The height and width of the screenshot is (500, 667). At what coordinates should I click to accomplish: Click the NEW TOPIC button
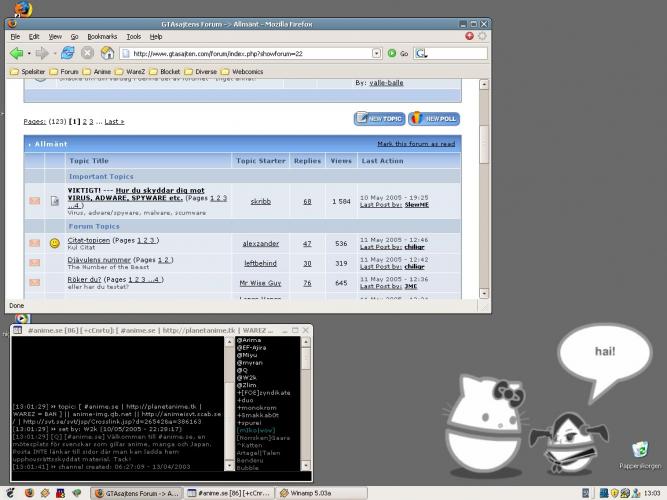379,119
